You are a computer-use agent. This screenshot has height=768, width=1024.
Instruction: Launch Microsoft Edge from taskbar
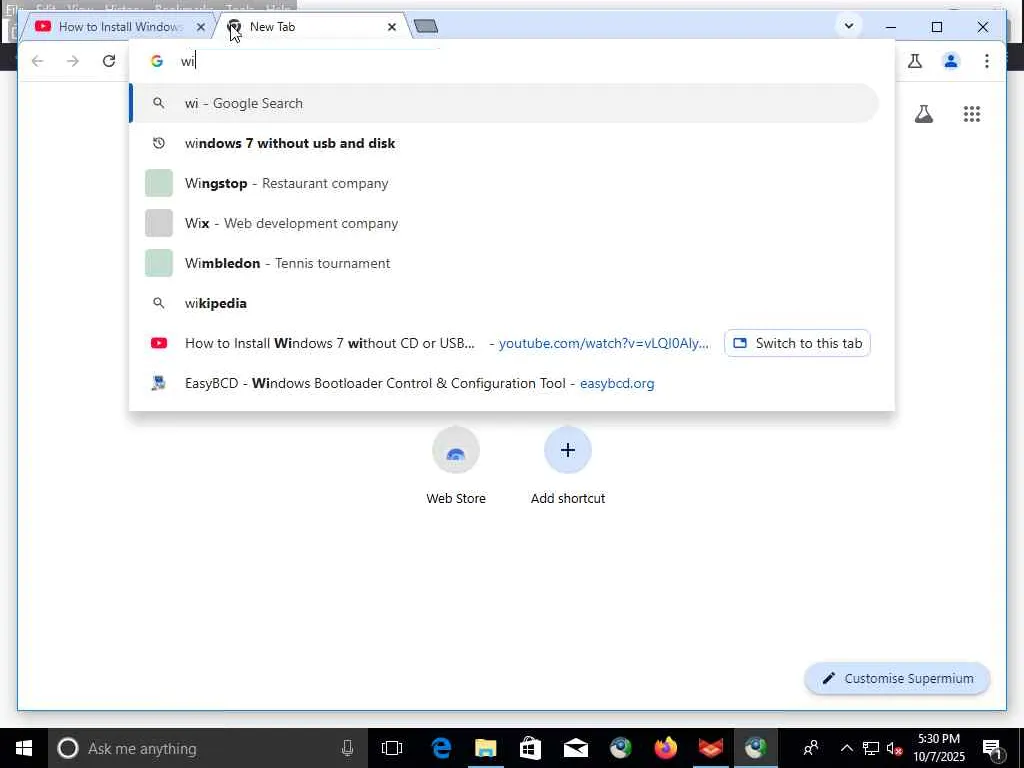[441, 748]
